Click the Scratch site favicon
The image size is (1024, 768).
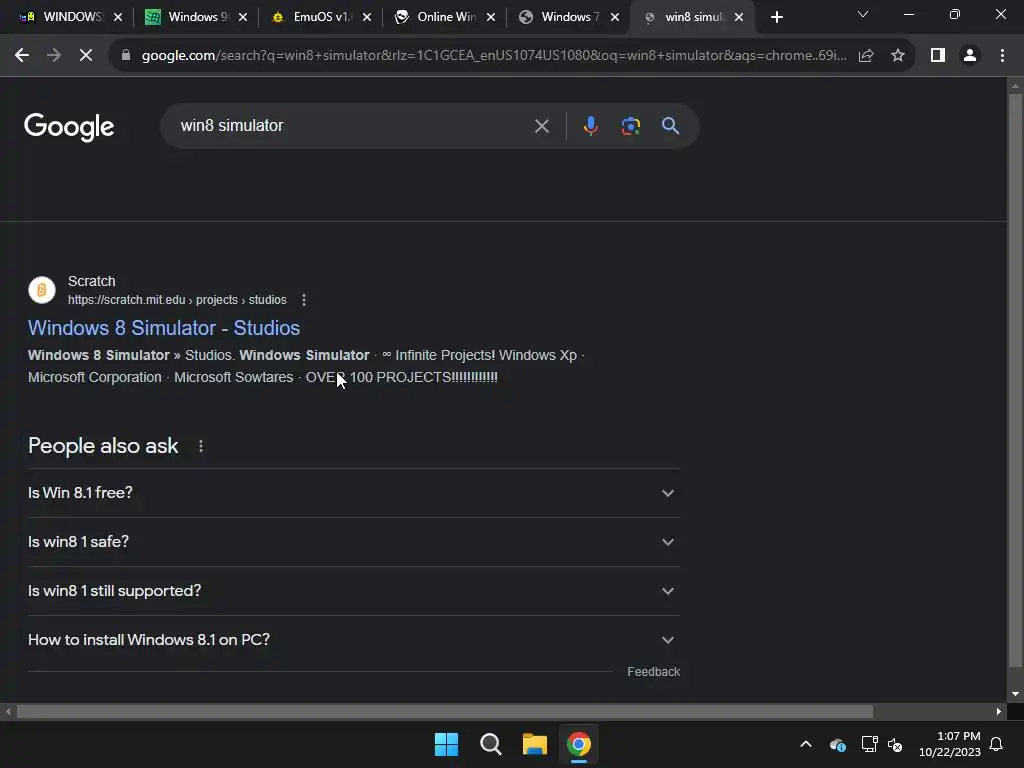pos(42,290)
